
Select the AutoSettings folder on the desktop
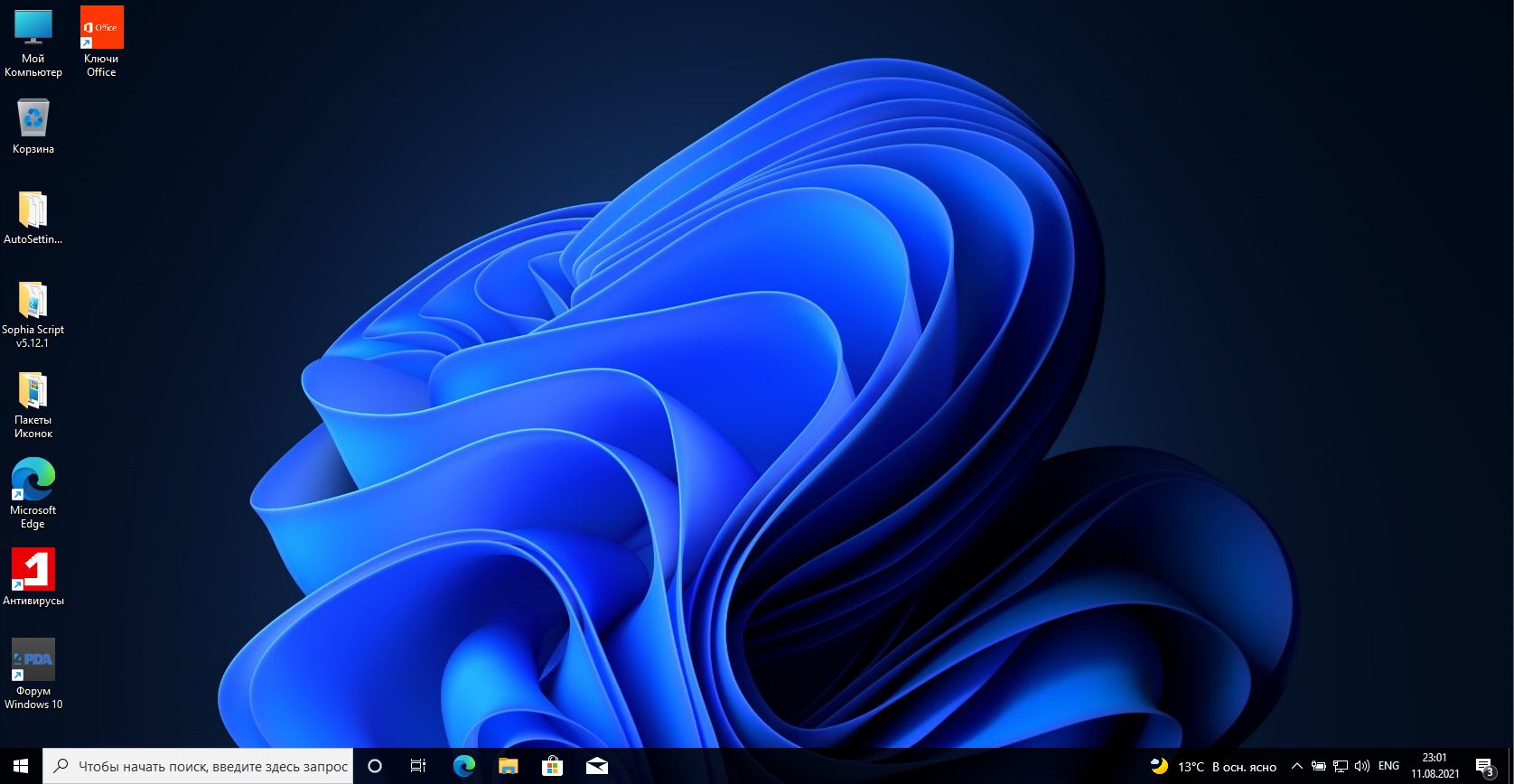(x=33, y=218)
